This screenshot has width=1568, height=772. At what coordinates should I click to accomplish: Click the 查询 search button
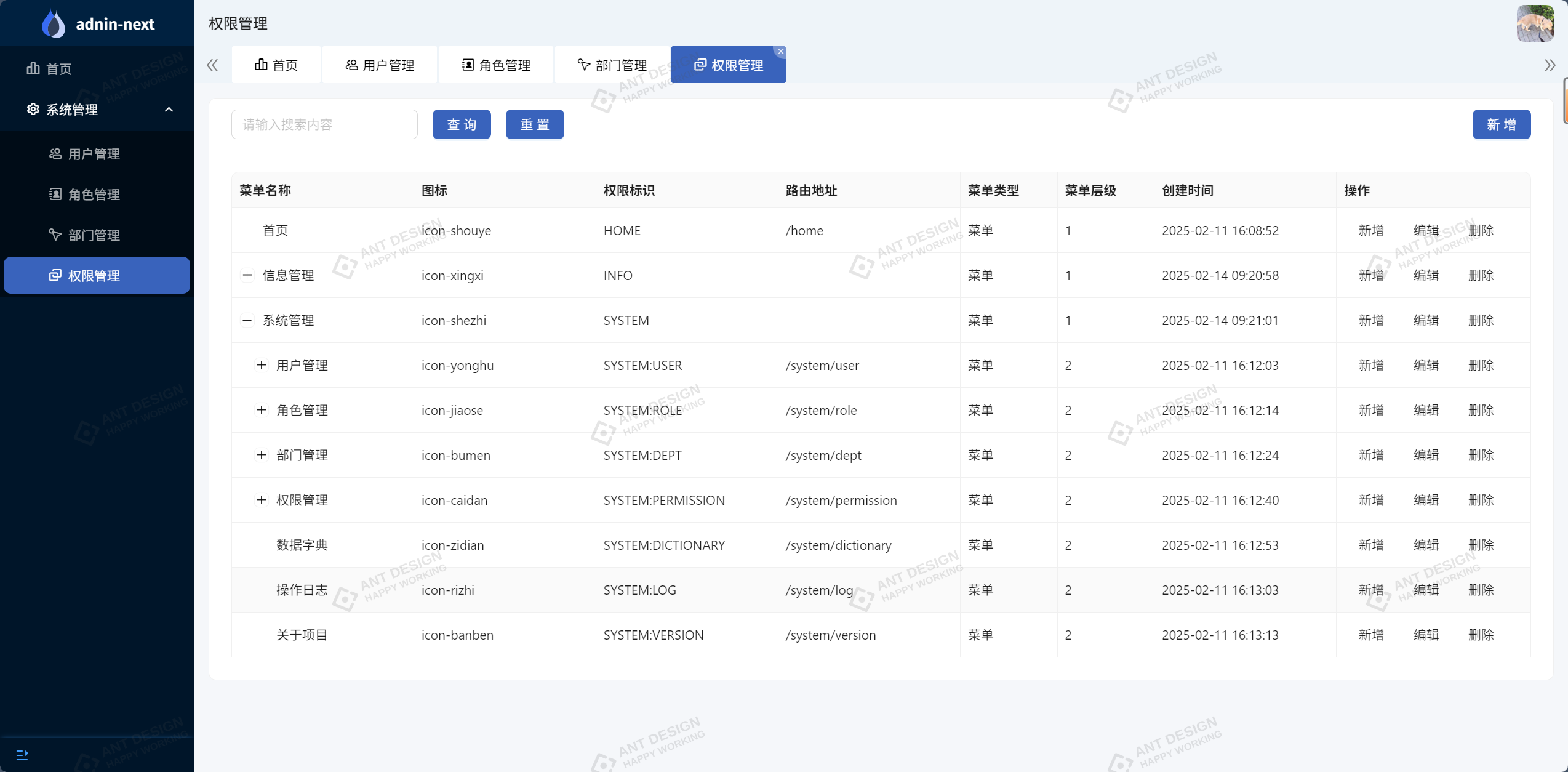tap(462, 124)
